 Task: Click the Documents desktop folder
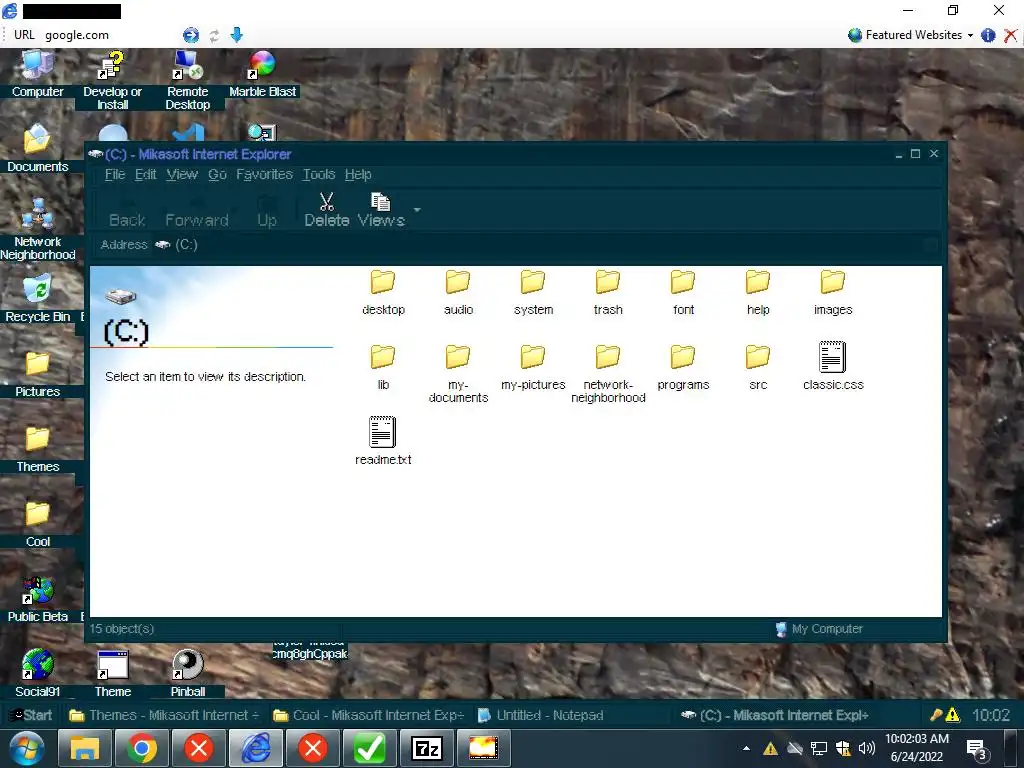[x=37, y=149]
